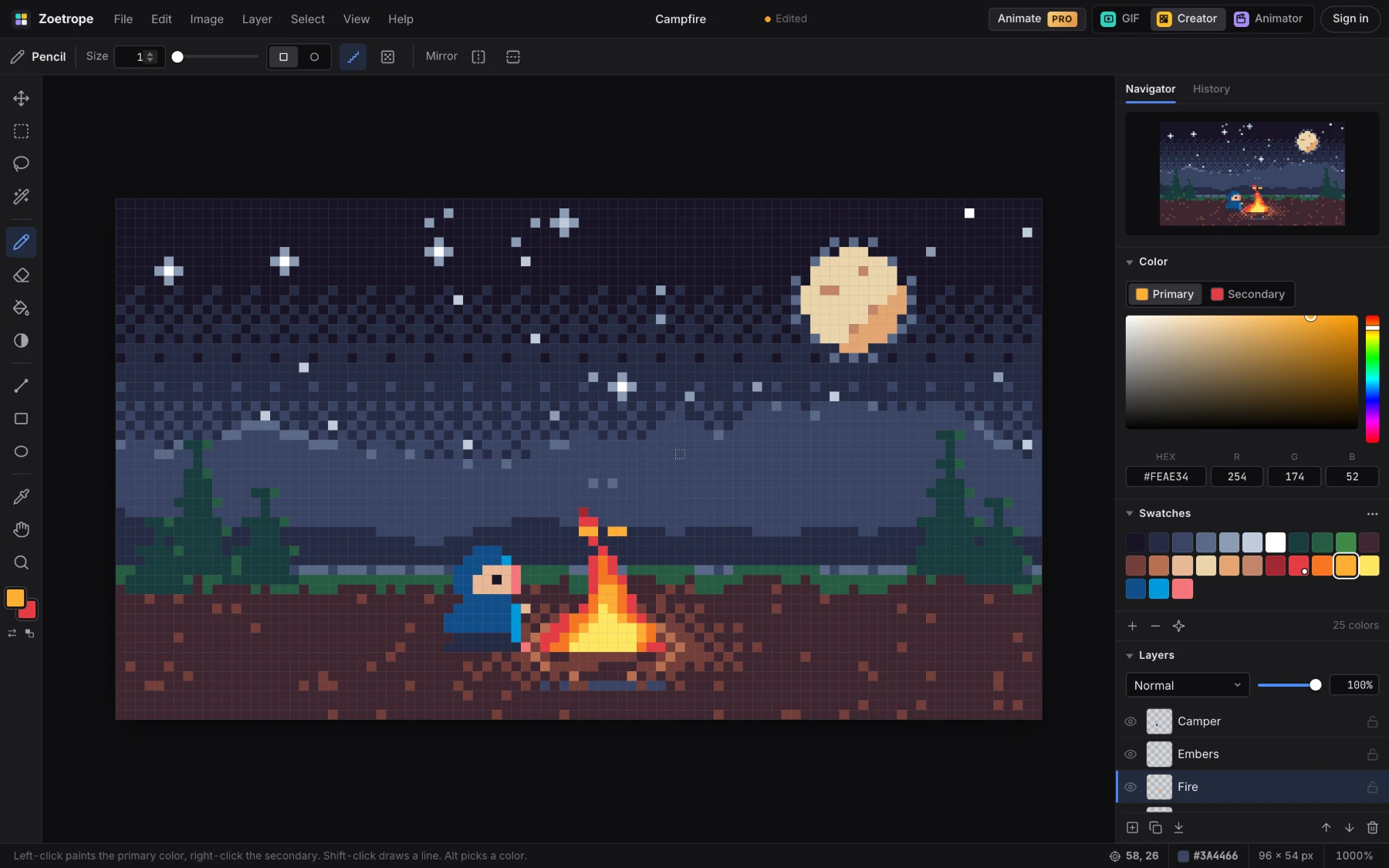Add a new layer icon
The width and height of the screenshot is (1389, 868).
click(x=1132, y=827)
